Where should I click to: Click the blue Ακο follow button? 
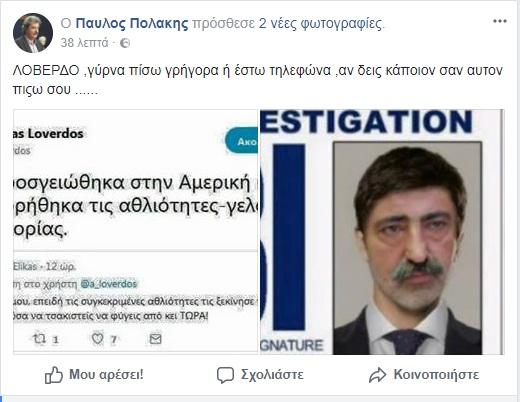[242, 141]
